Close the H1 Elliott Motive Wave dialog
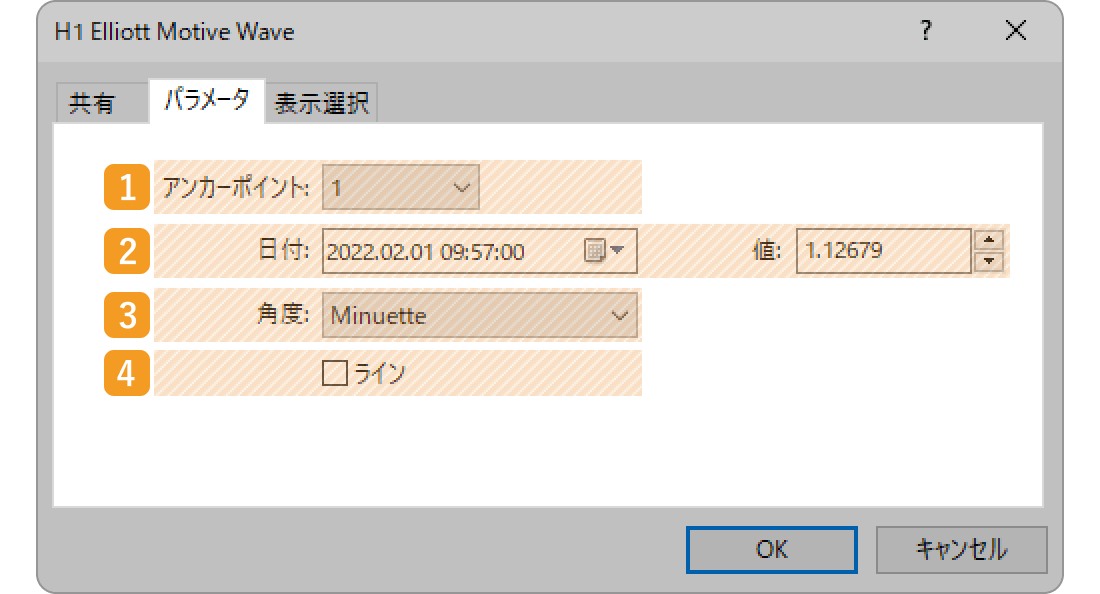The image size is (1100, 594). (x=1015, y=31)
